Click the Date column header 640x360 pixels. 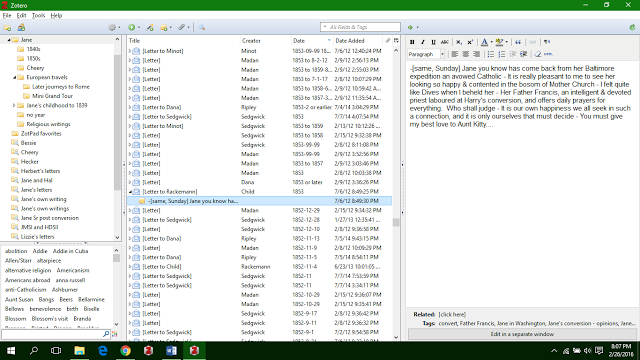click(312, 41)
